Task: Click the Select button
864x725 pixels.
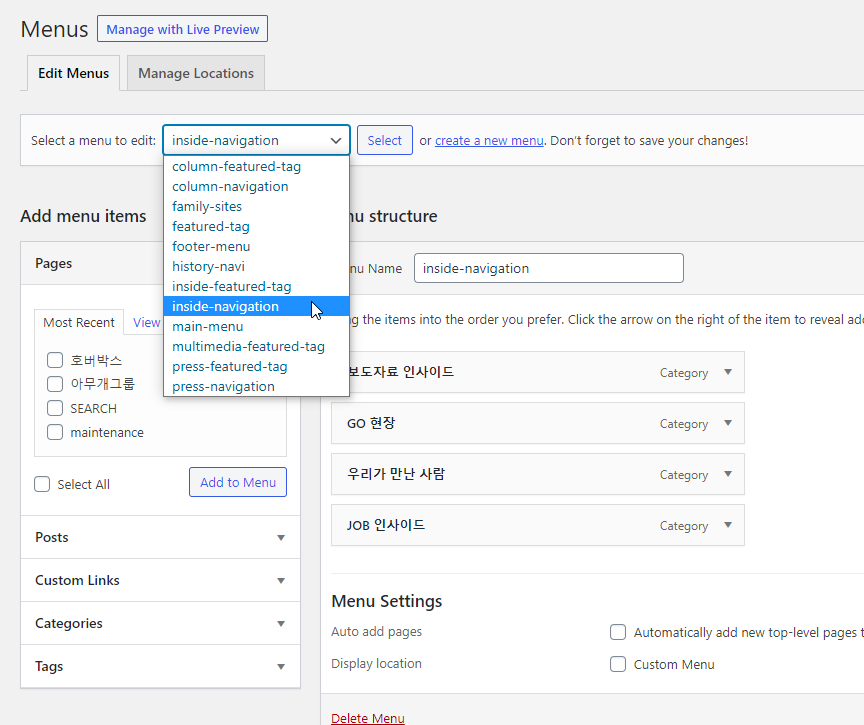Action: tap(385, 140)
